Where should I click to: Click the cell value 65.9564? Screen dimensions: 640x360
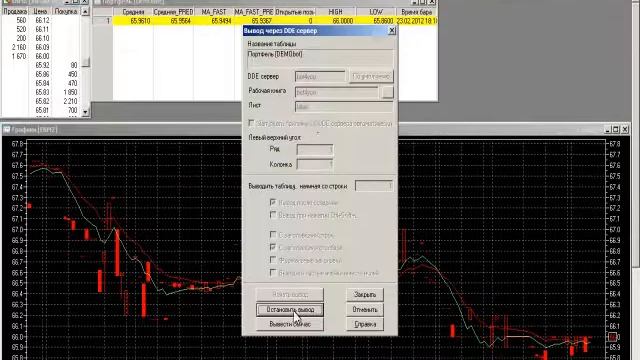click(181, 21)
